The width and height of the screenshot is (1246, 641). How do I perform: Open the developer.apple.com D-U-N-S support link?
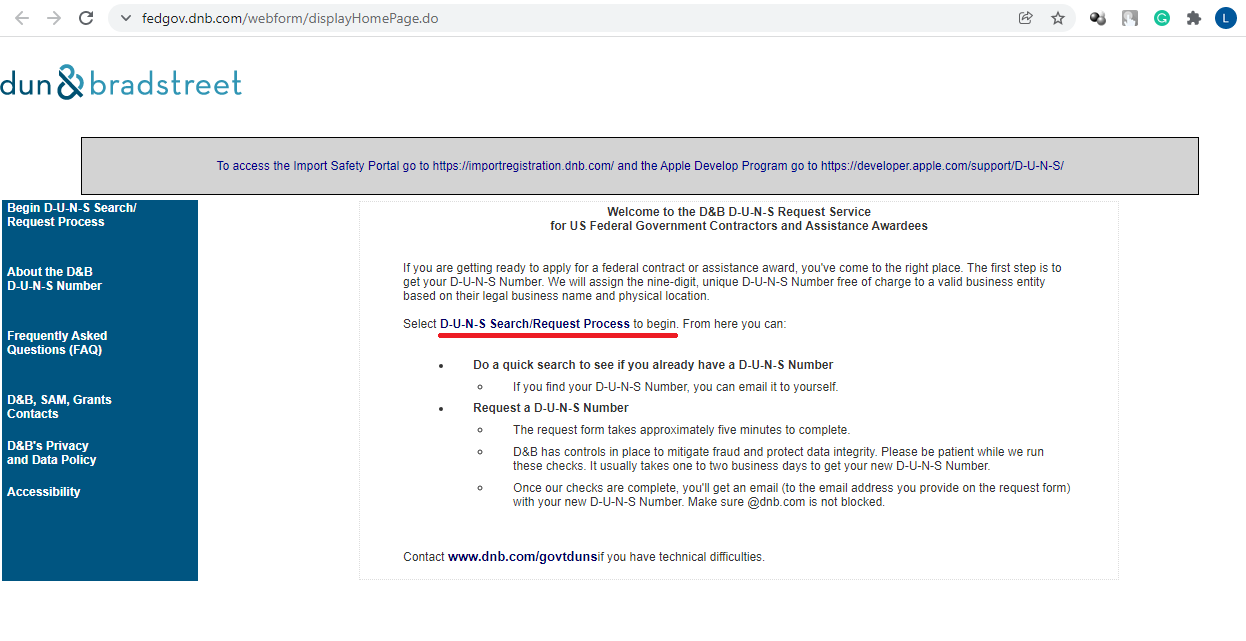pyautogui.click(x=942, y=166)
